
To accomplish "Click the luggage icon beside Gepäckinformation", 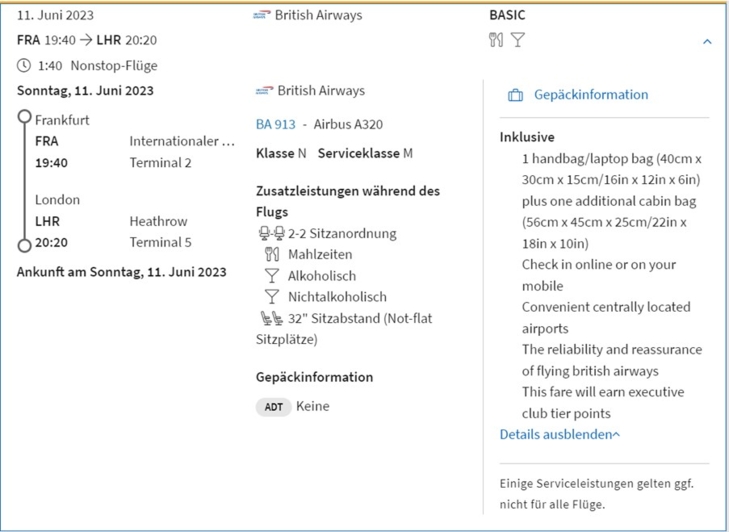I will pyautogui.click(x=515, y=95).
